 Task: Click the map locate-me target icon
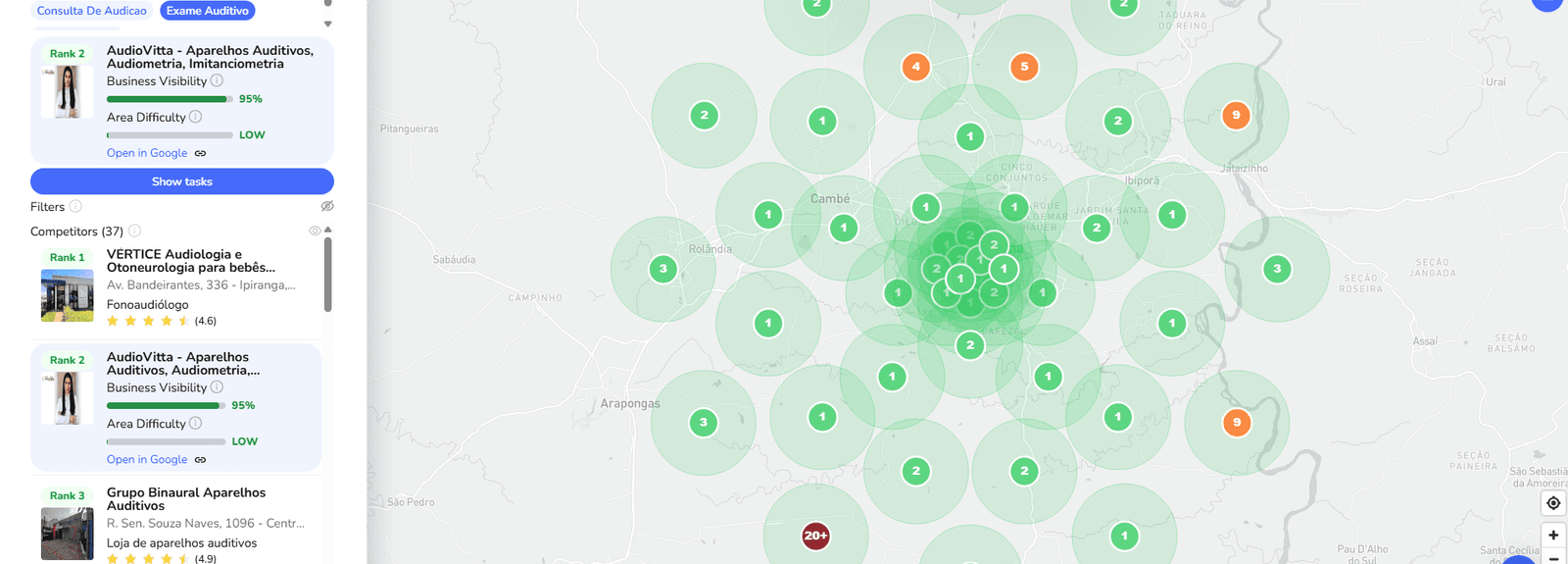tap(1553, 503)
